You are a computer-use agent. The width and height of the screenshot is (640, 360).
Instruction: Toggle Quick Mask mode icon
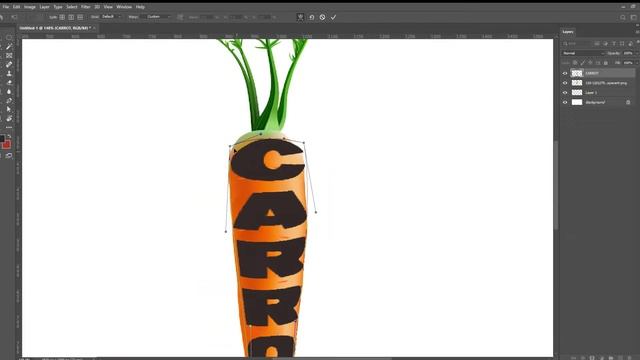point(9,156)
